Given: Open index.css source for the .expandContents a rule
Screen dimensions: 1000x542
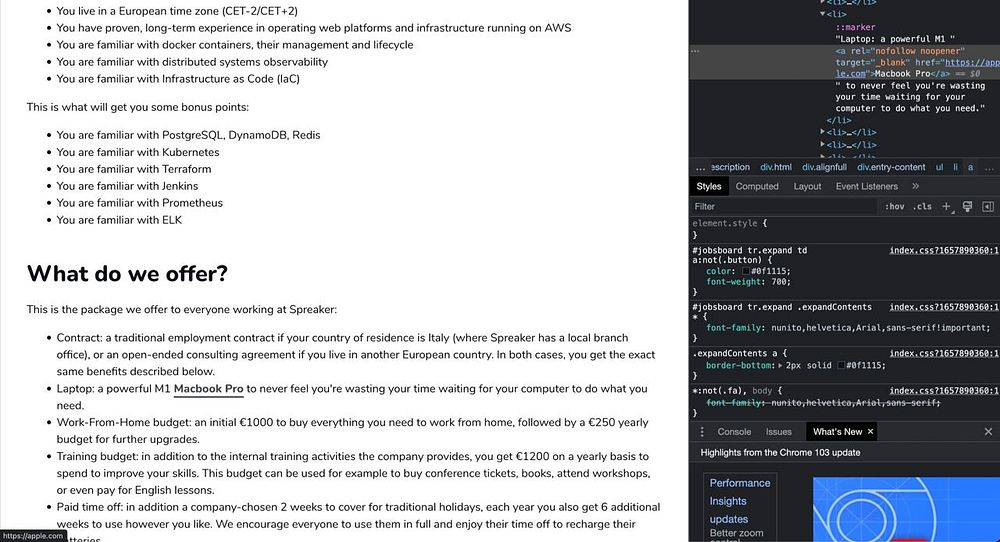Looking at the screenshot, I should [x=945, y=353].
